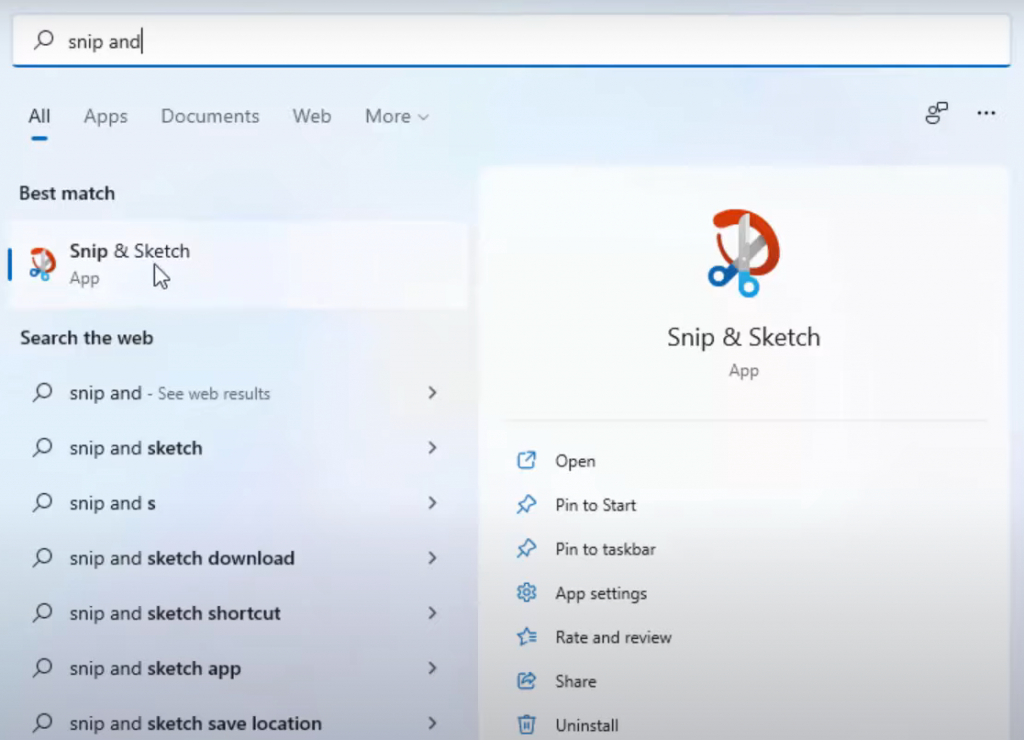This screenshot has height=740, width=1024.
Task: Click the Uninstall trash can icon
Action: click(x=526, y=724)
